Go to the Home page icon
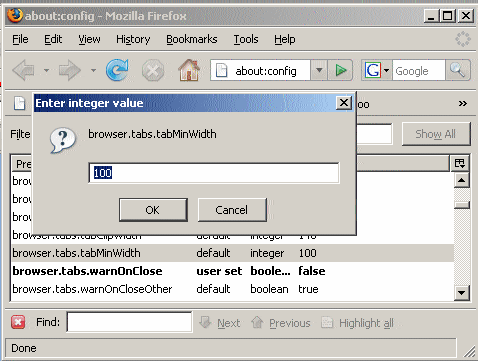The height and width of the screenshot is (361, 478). [189, 70]
